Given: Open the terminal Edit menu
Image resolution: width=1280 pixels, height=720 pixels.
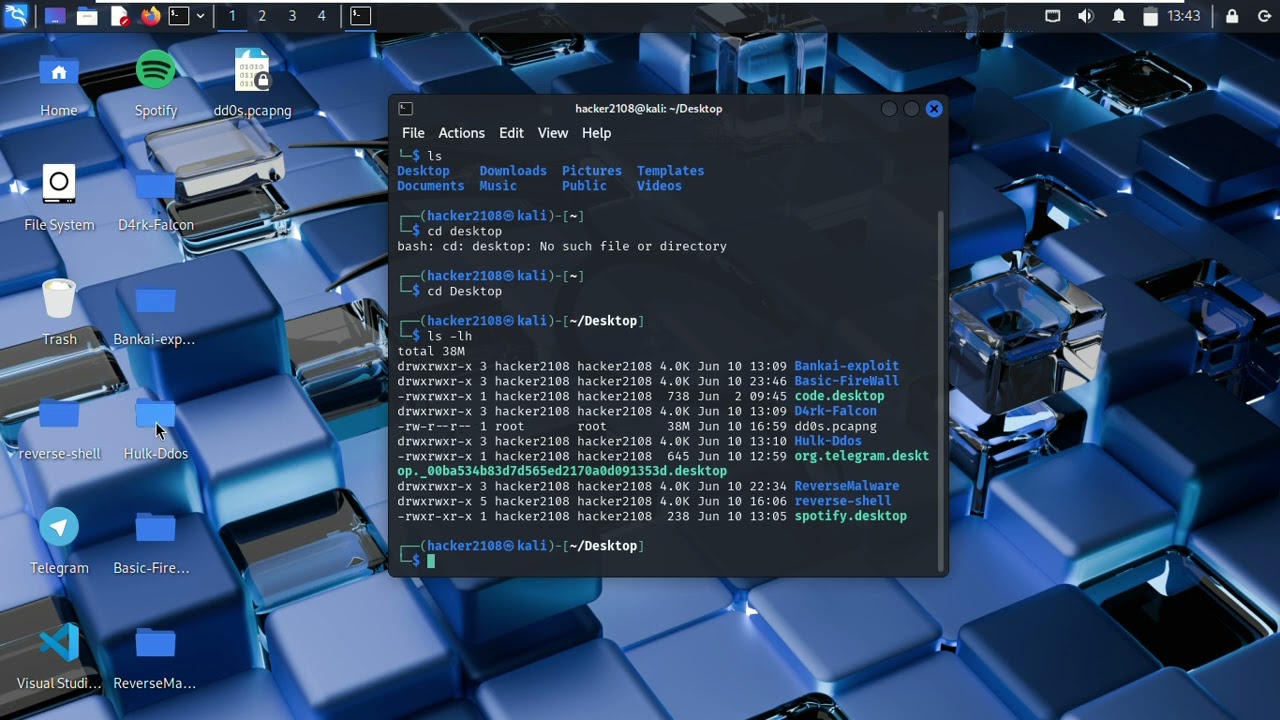Looking at the screenshot, I should [511, 133].
